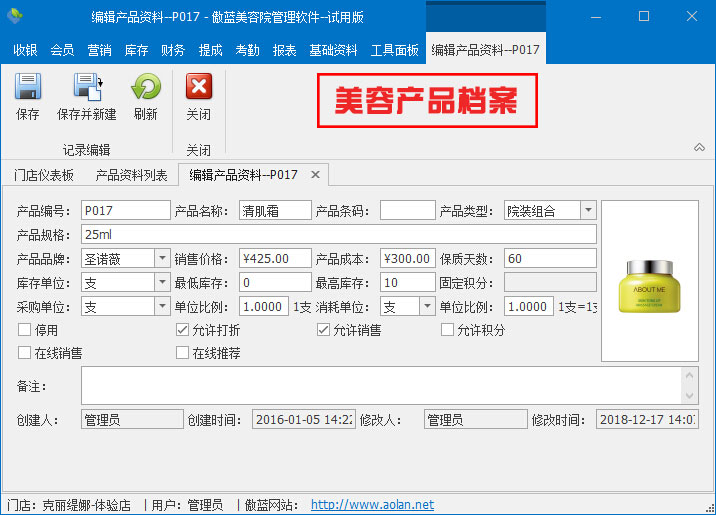Toggle the 允许打折 checkbox
Screen dimensions: 716x515
point(182,330)
